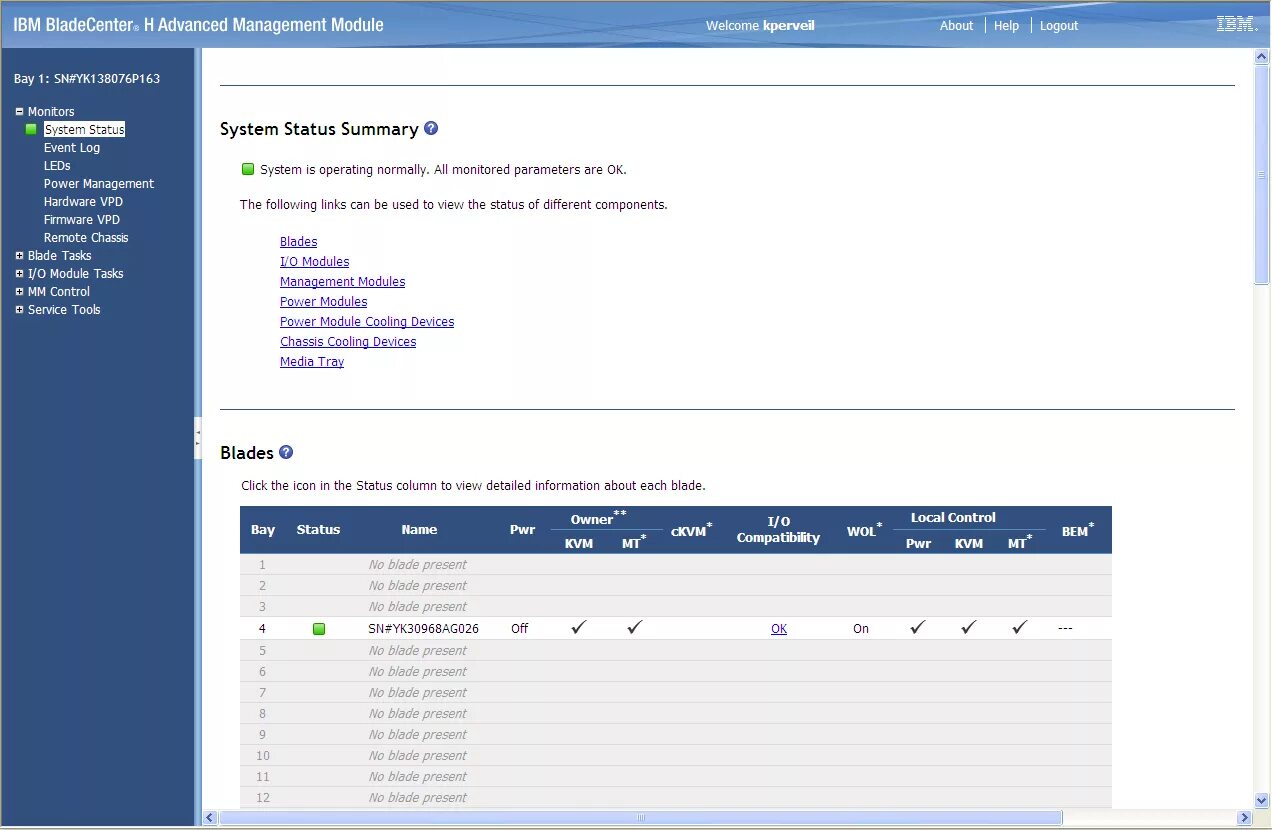Expand the Blade Tasks tree section
The image size is (1272, 830).
pyautogui.click(x=19, y=255)
